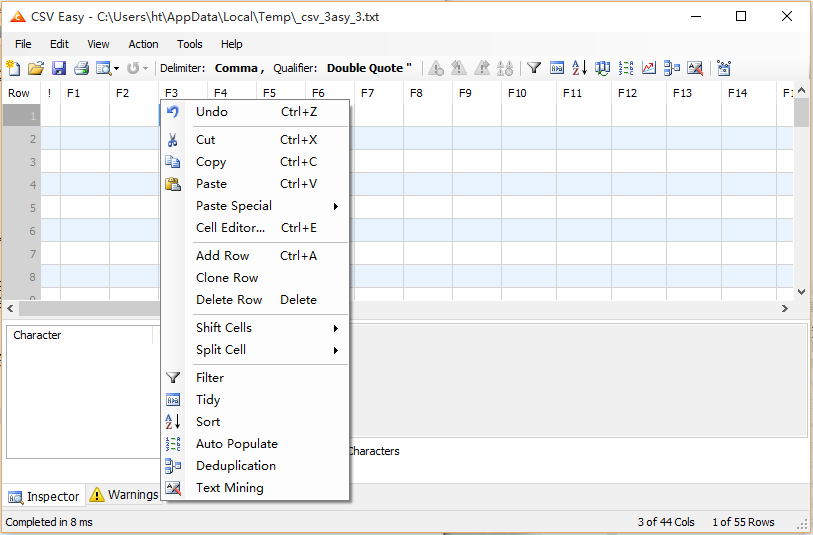This screenshot has width=813, height=535.
Task: Click the vertical scrollbar down arrow
Action: point(801,292)
